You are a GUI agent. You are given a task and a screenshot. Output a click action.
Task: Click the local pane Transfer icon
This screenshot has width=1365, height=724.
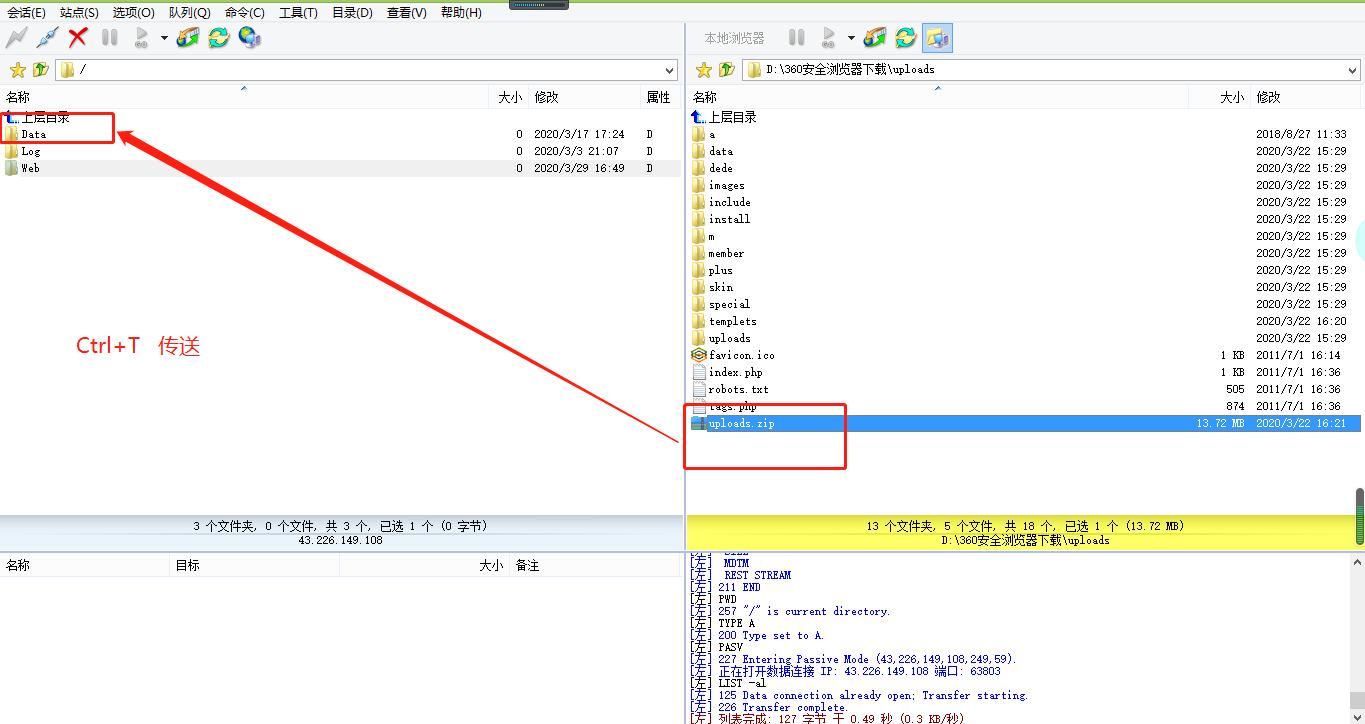(x=875, y=38)
